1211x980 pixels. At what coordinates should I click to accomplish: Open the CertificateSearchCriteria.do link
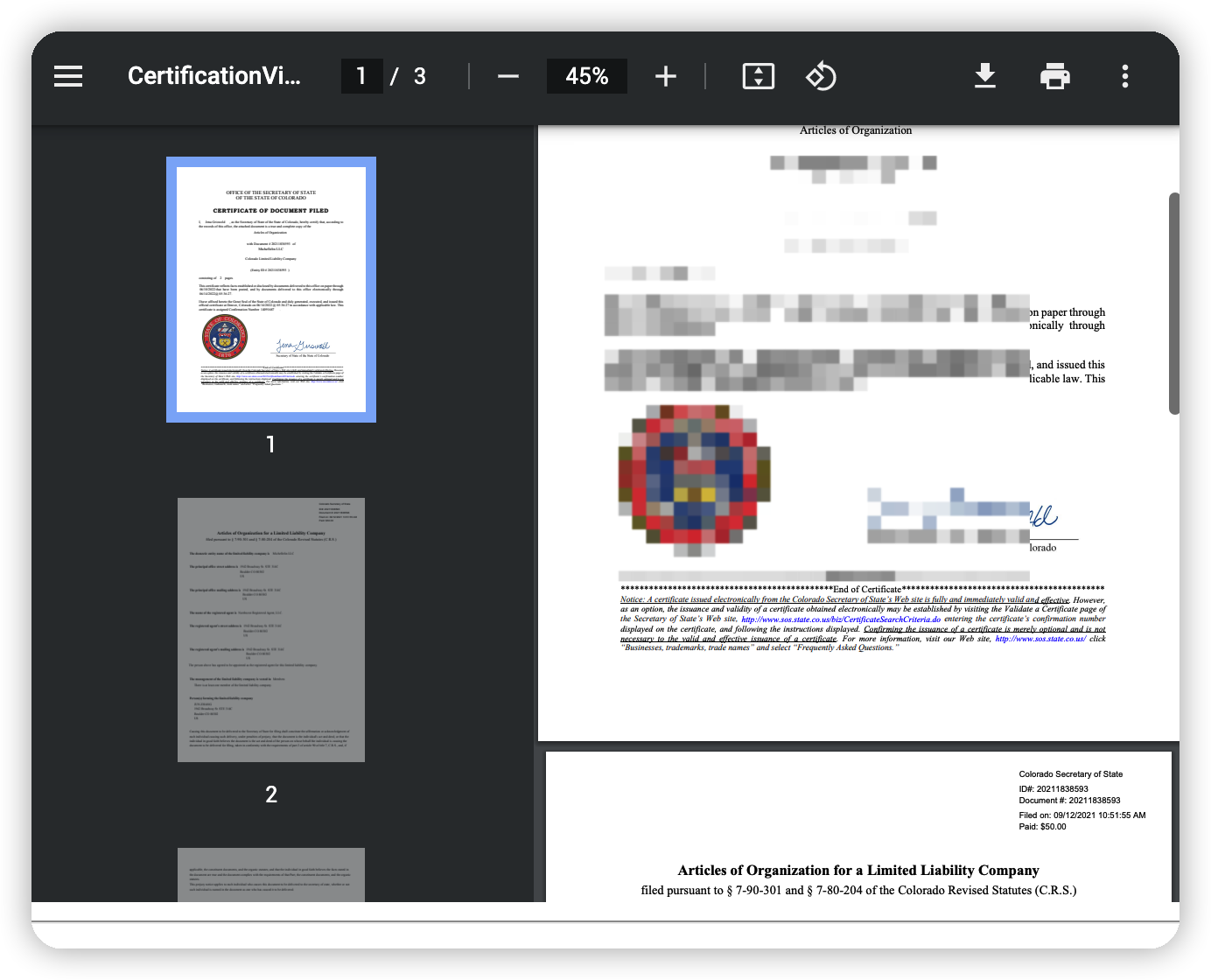tap(840, 619)
